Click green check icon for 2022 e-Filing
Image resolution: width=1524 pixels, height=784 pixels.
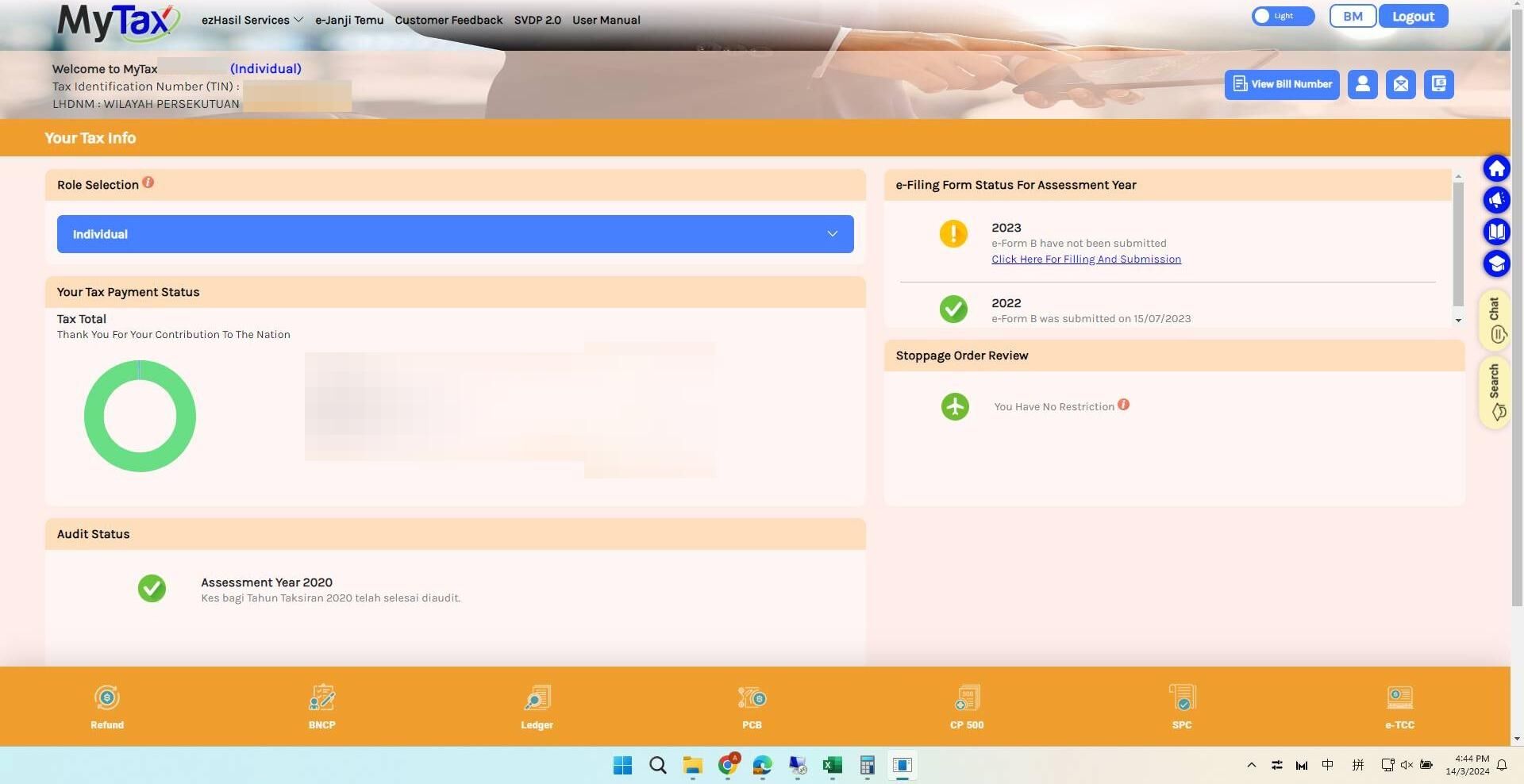coord(953,309)
